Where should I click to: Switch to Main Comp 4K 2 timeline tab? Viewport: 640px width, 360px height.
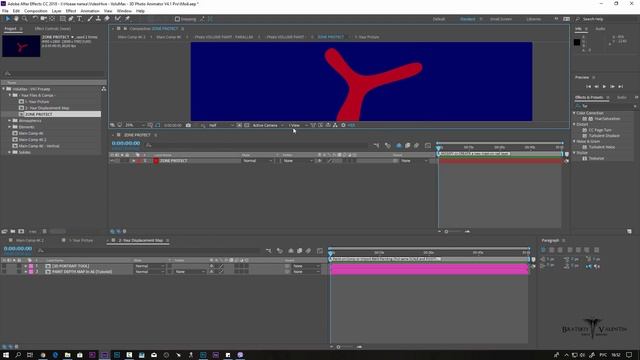(30, 240)
